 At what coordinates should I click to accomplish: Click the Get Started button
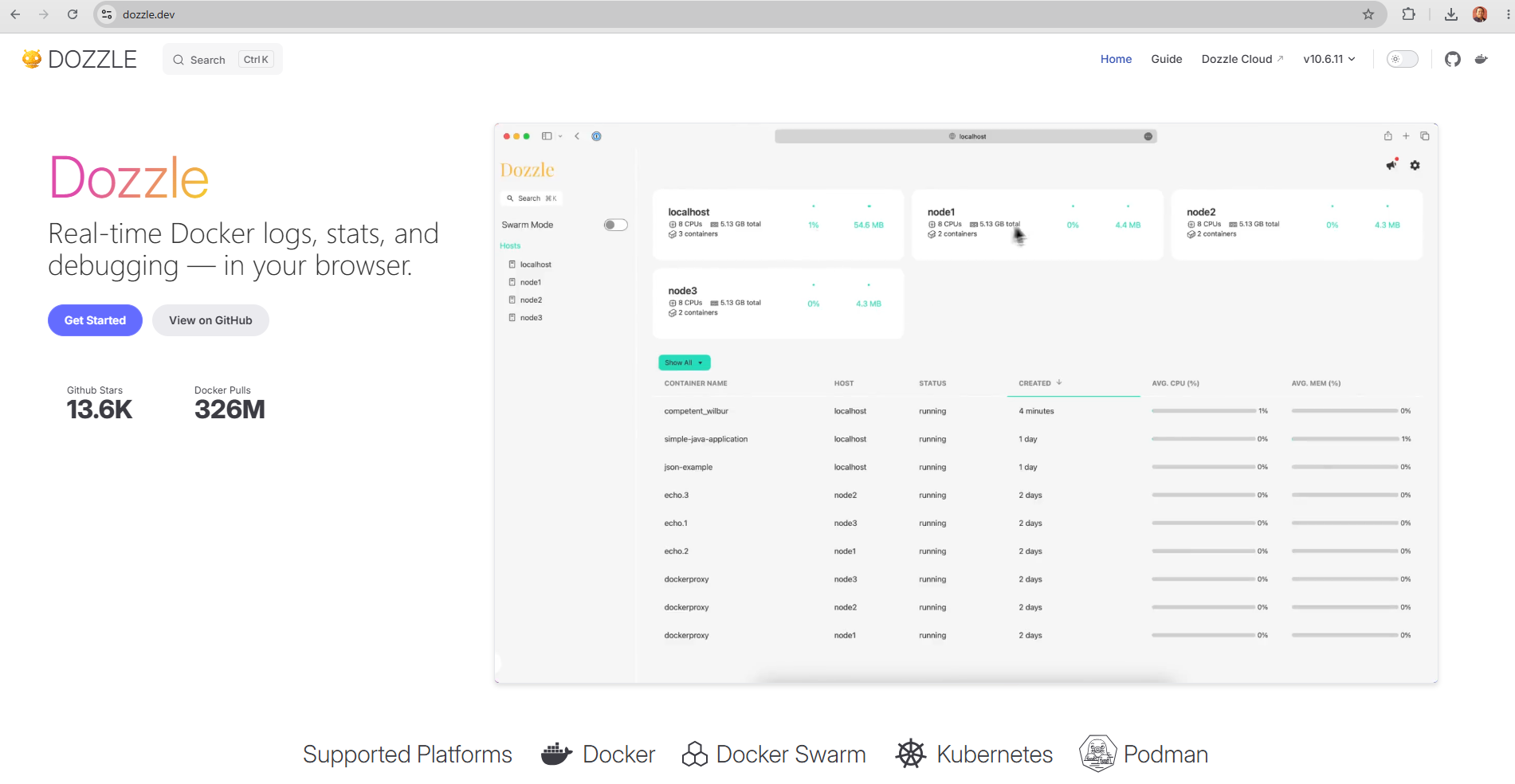[95, 320]
